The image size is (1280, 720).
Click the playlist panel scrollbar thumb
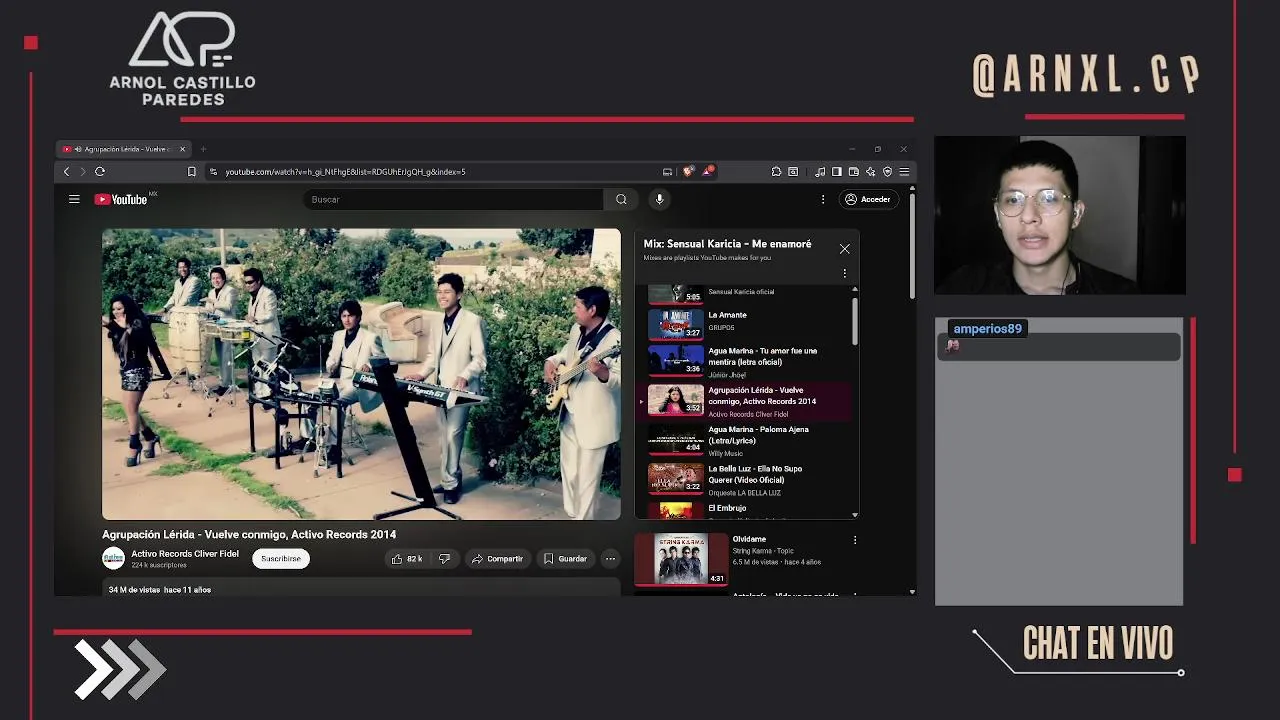pyautogui.click(x=855, y=320)
